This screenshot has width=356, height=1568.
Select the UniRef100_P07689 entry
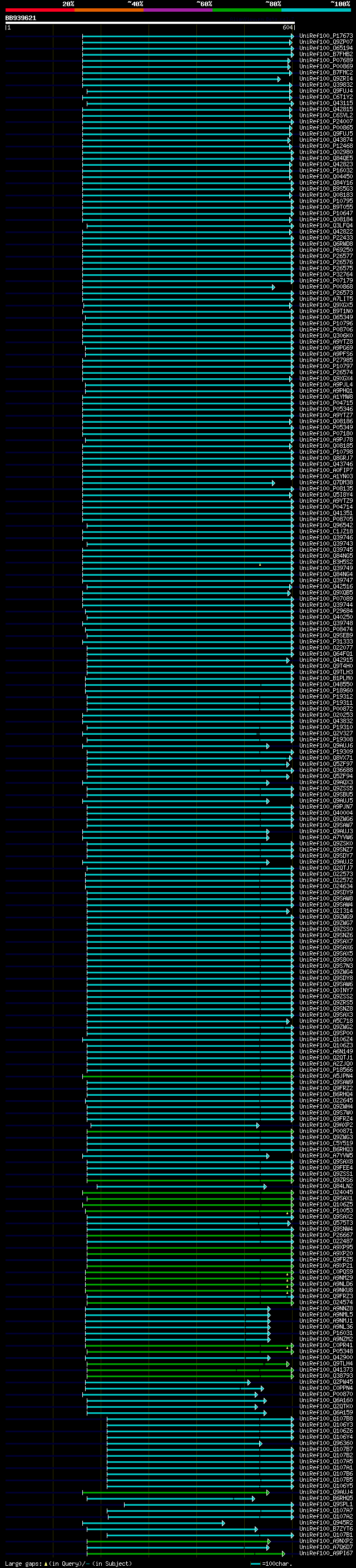326,60
